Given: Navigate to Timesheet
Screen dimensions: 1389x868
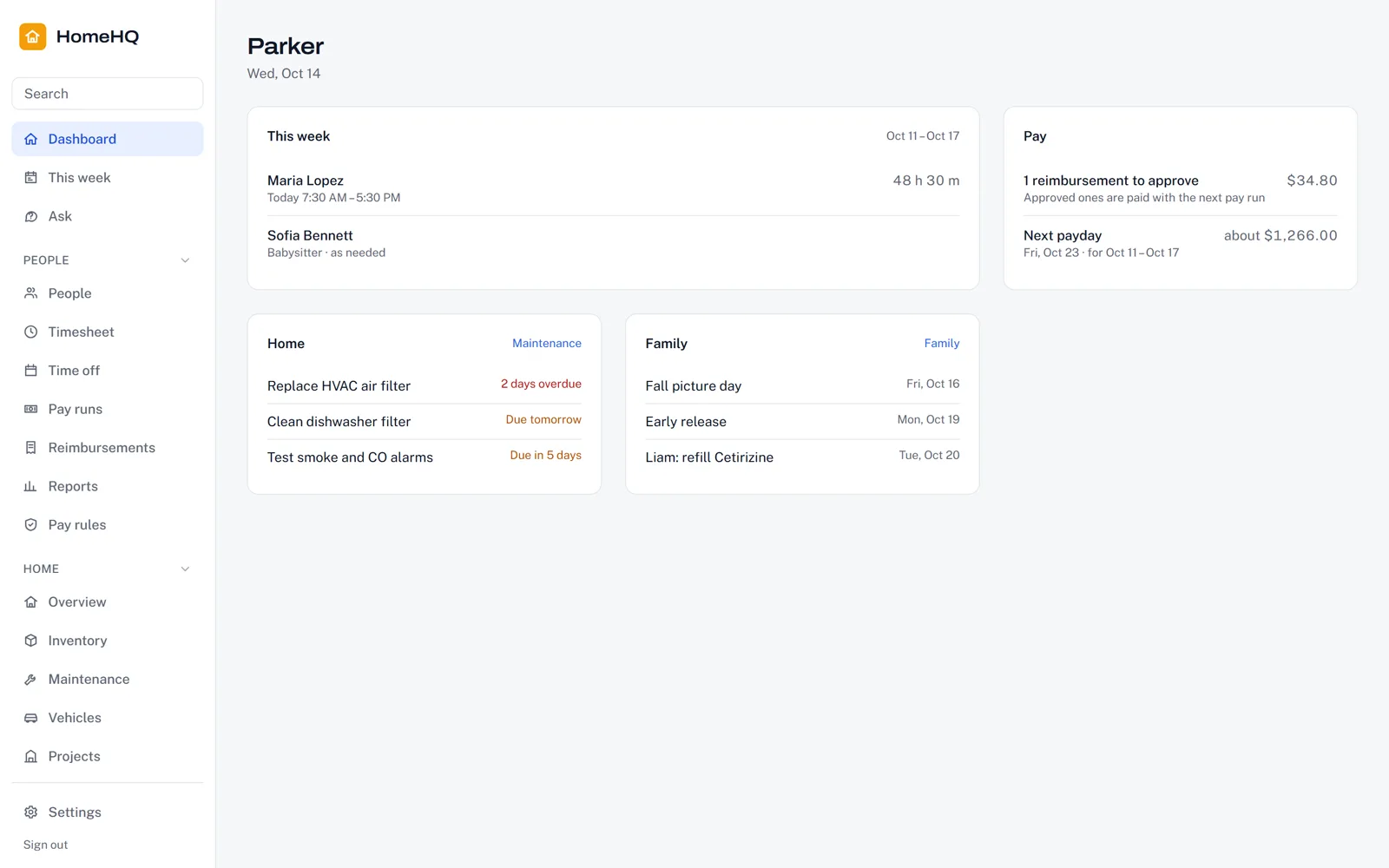Looking at the screenshot, I should click(x=108, y=332).
